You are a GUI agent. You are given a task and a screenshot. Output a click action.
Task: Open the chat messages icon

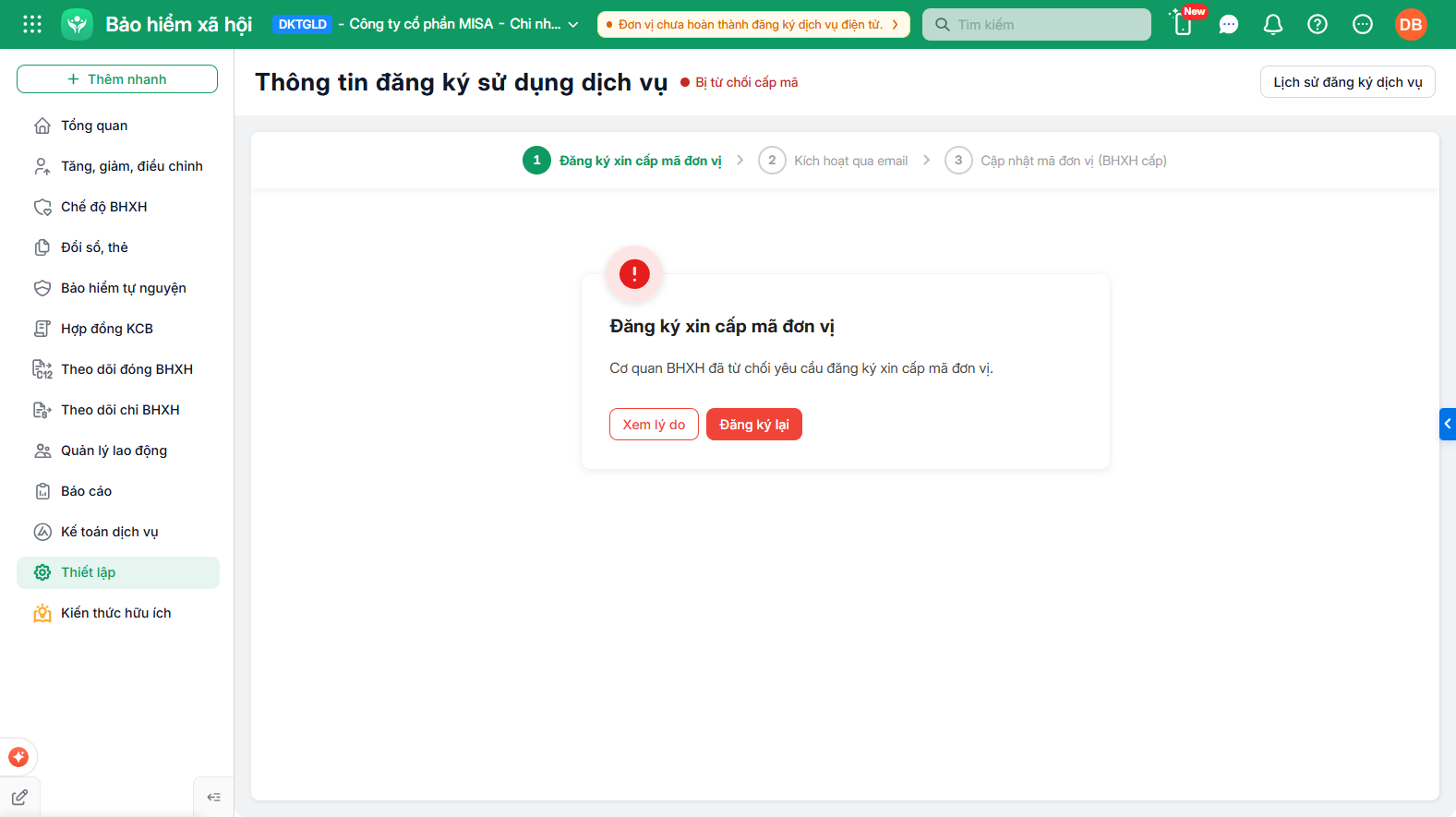pyautogui.click(x=1229, y=24)
